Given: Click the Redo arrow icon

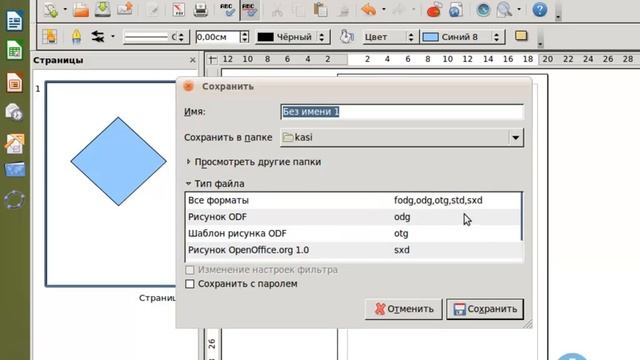Looking at the screenshot, I should point(398,9).
